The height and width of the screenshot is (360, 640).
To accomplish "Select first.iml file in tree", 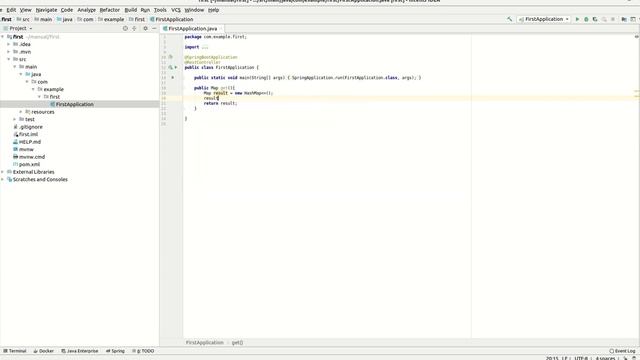I will [x=28, y=134].
